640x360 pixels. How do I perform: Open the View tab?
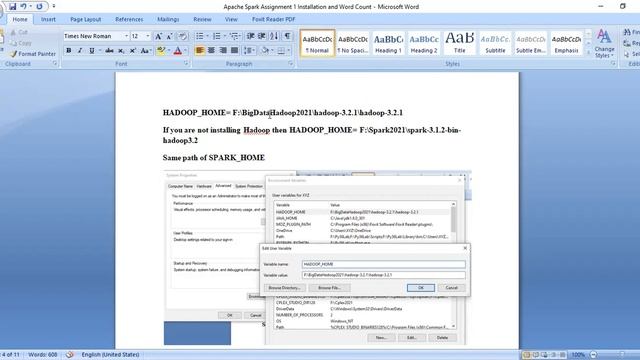coord(231,19)
